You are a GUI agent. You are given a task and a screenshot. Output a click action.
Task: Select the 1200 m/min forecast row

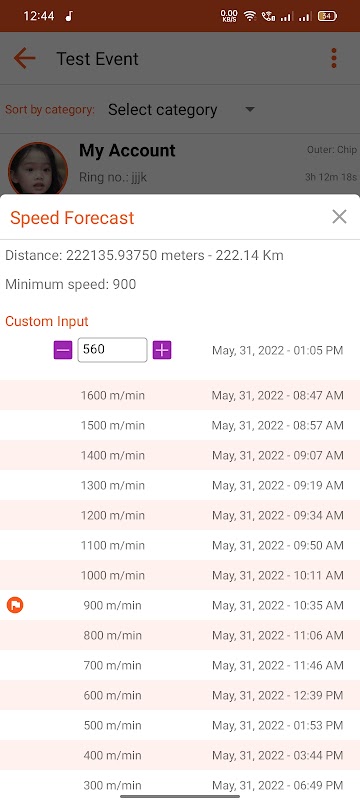[180, 515]
